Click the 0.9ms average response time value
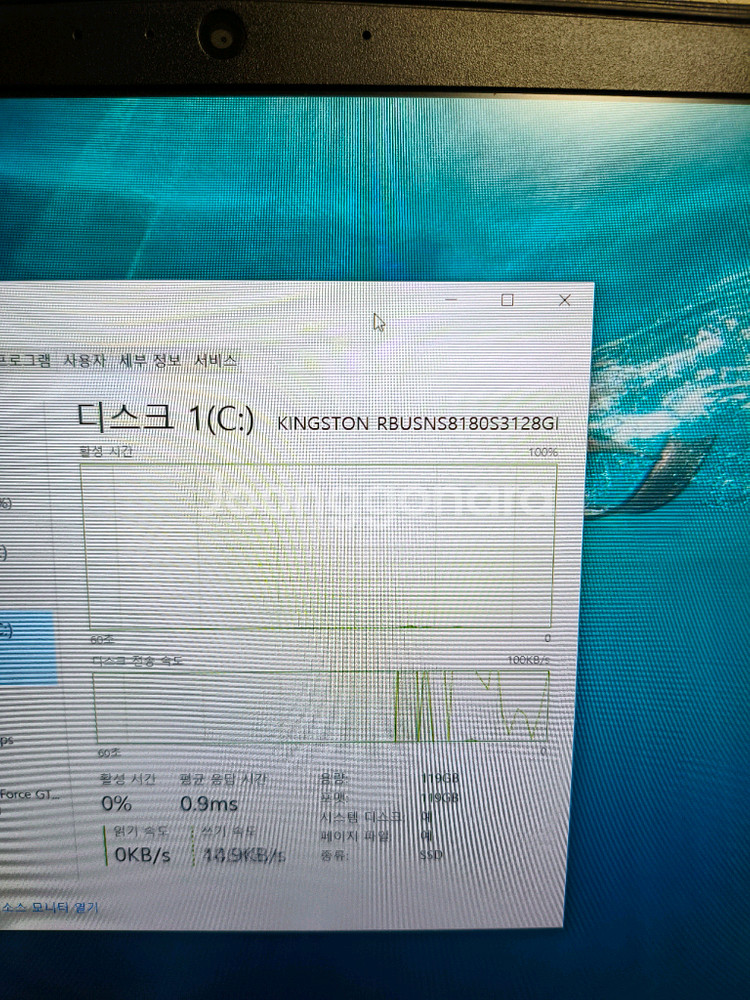Viewport: 750px width, 1000px height. (x=208, y=804)
